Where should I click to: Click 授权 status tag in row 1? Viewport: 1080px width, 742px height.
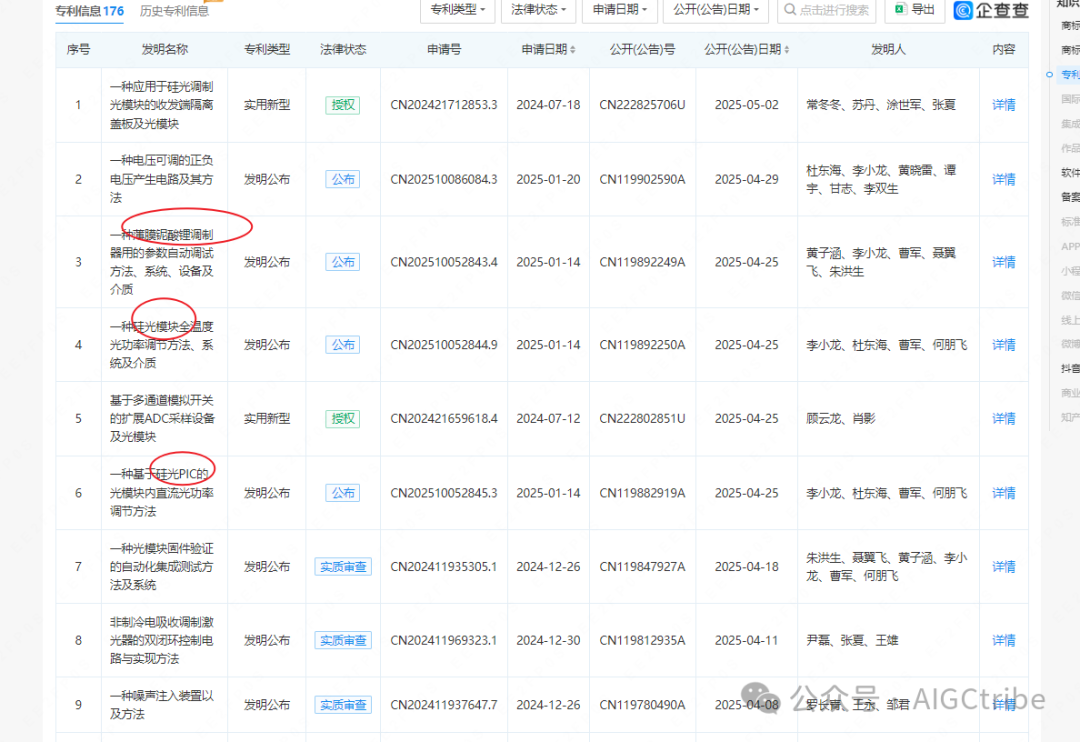click(x=343, y=105)
